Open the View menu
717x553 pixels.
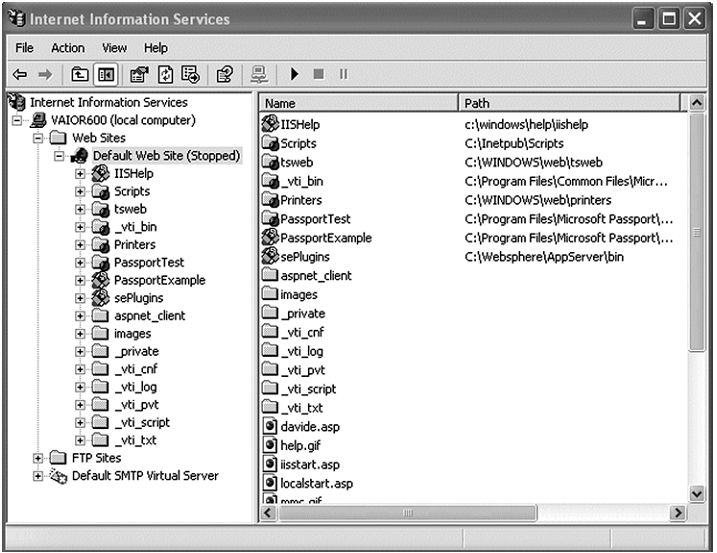click(x=114, y=48)
